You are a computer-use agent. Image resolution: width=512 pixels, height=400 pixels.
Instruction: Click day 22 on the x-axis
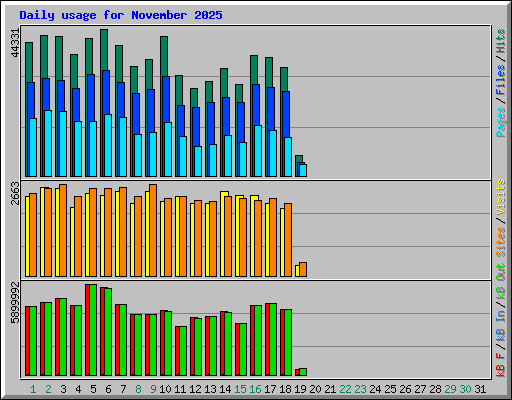(x=345, y=389)
